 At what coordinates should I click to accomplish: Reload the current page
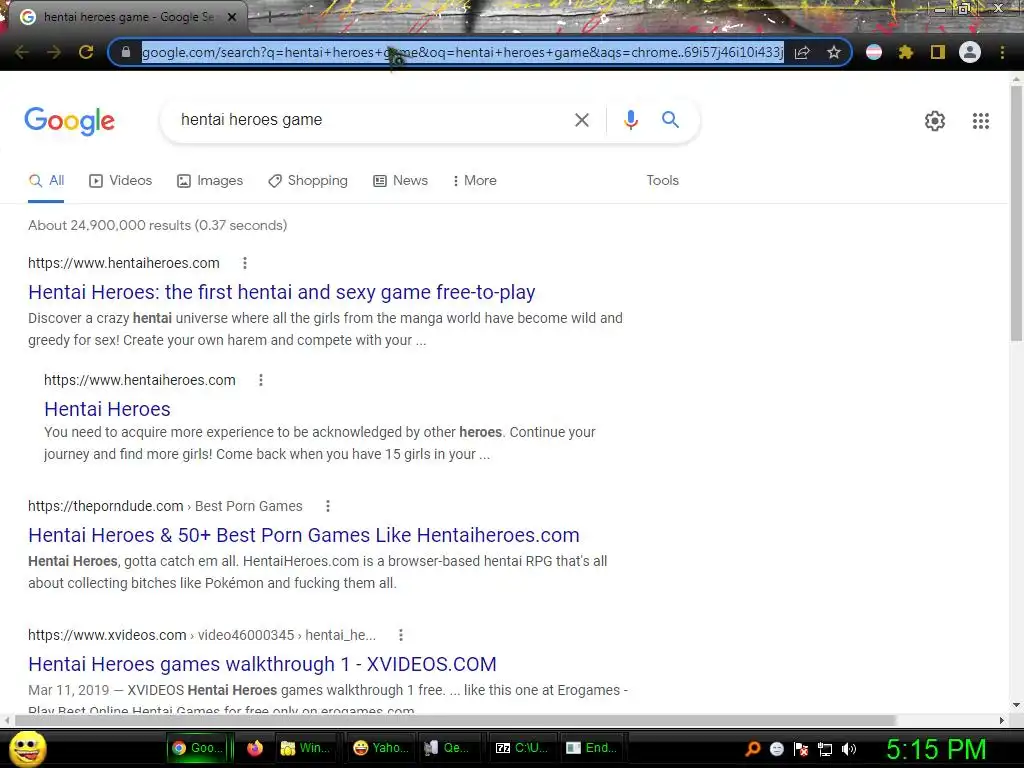(x=86, y=52)
